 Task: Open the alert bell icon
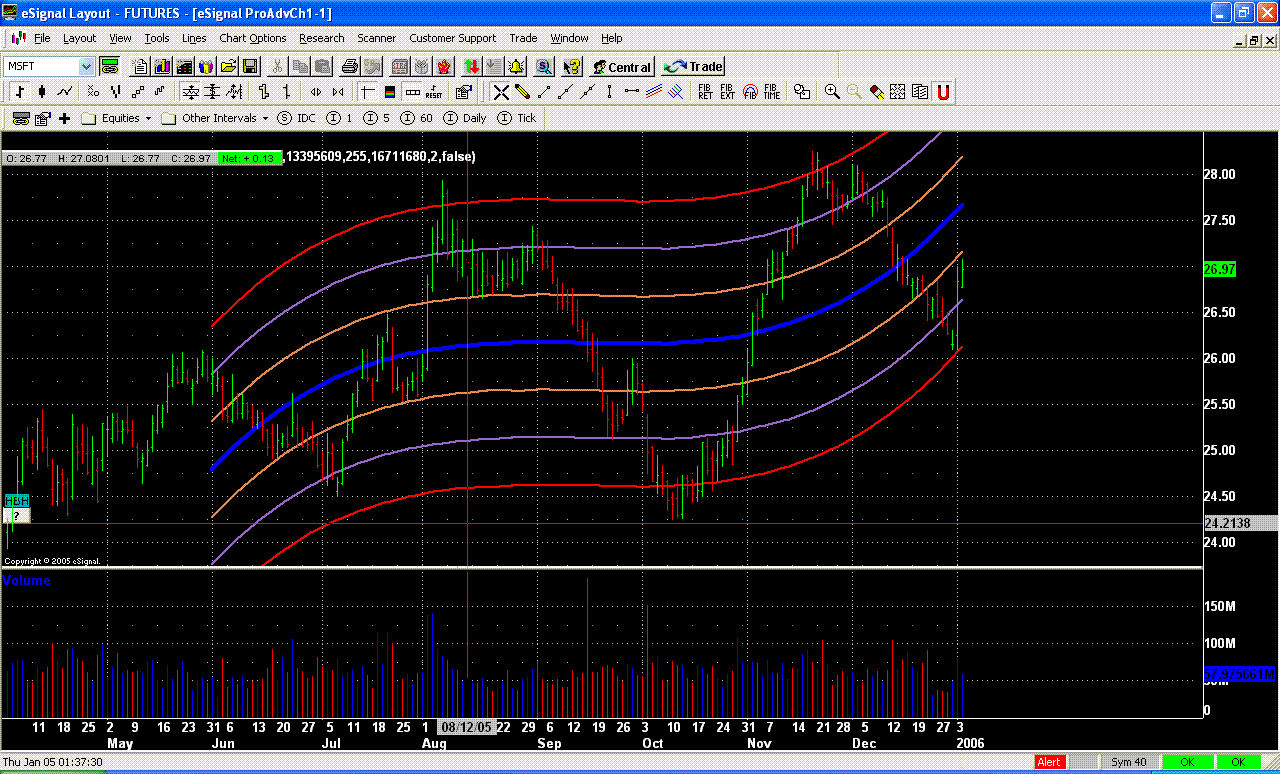click(515, 66)
